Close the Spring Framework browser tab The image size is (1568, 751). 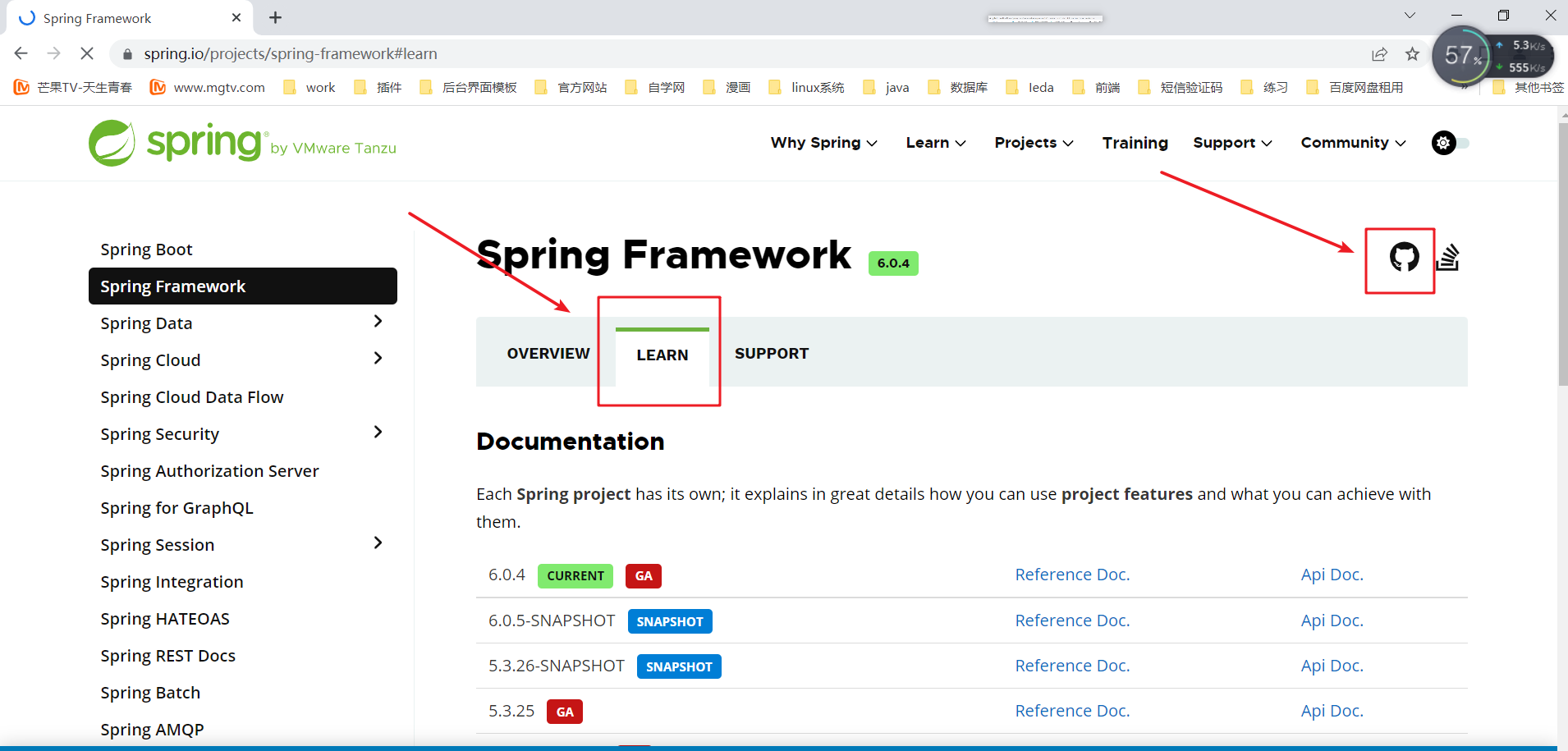pos(236,17)
